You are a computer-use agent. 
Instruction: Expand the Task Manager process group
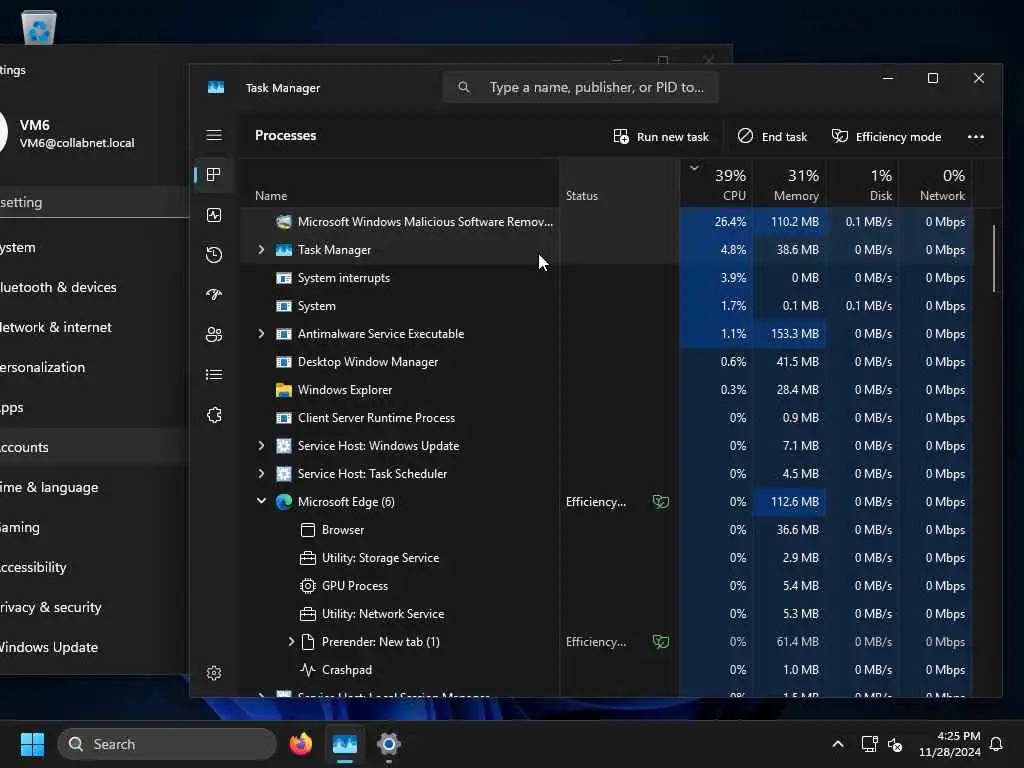(x=261, y=249)
